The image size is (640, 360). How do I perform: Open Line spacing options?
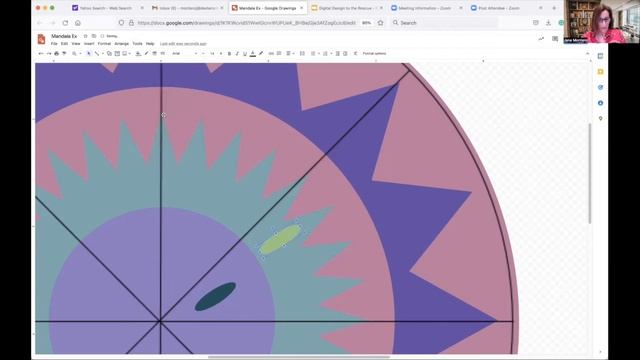(302, 53)
